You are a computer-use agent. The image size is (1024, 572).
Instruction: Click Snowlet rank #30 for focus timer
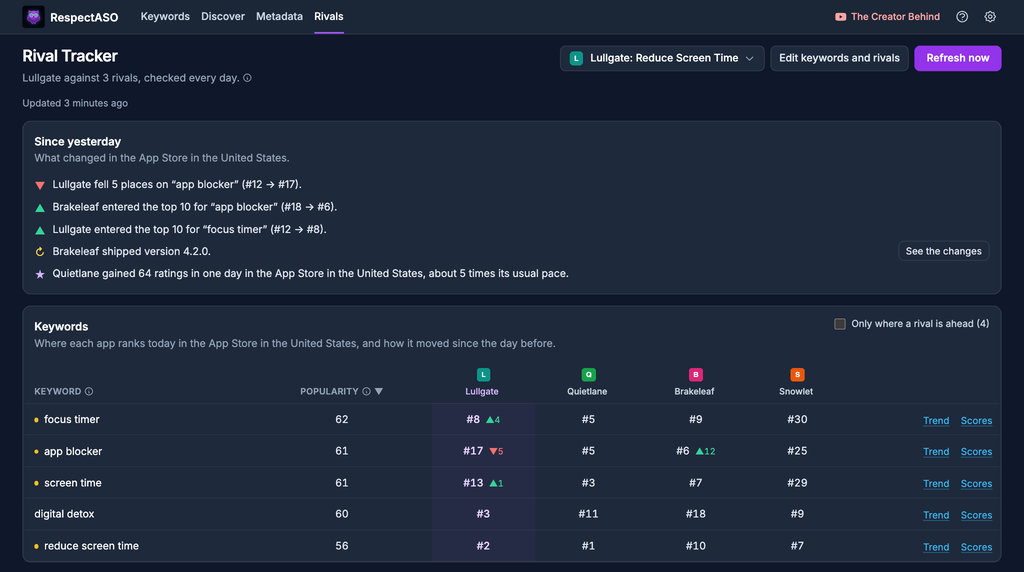(797, 419)
